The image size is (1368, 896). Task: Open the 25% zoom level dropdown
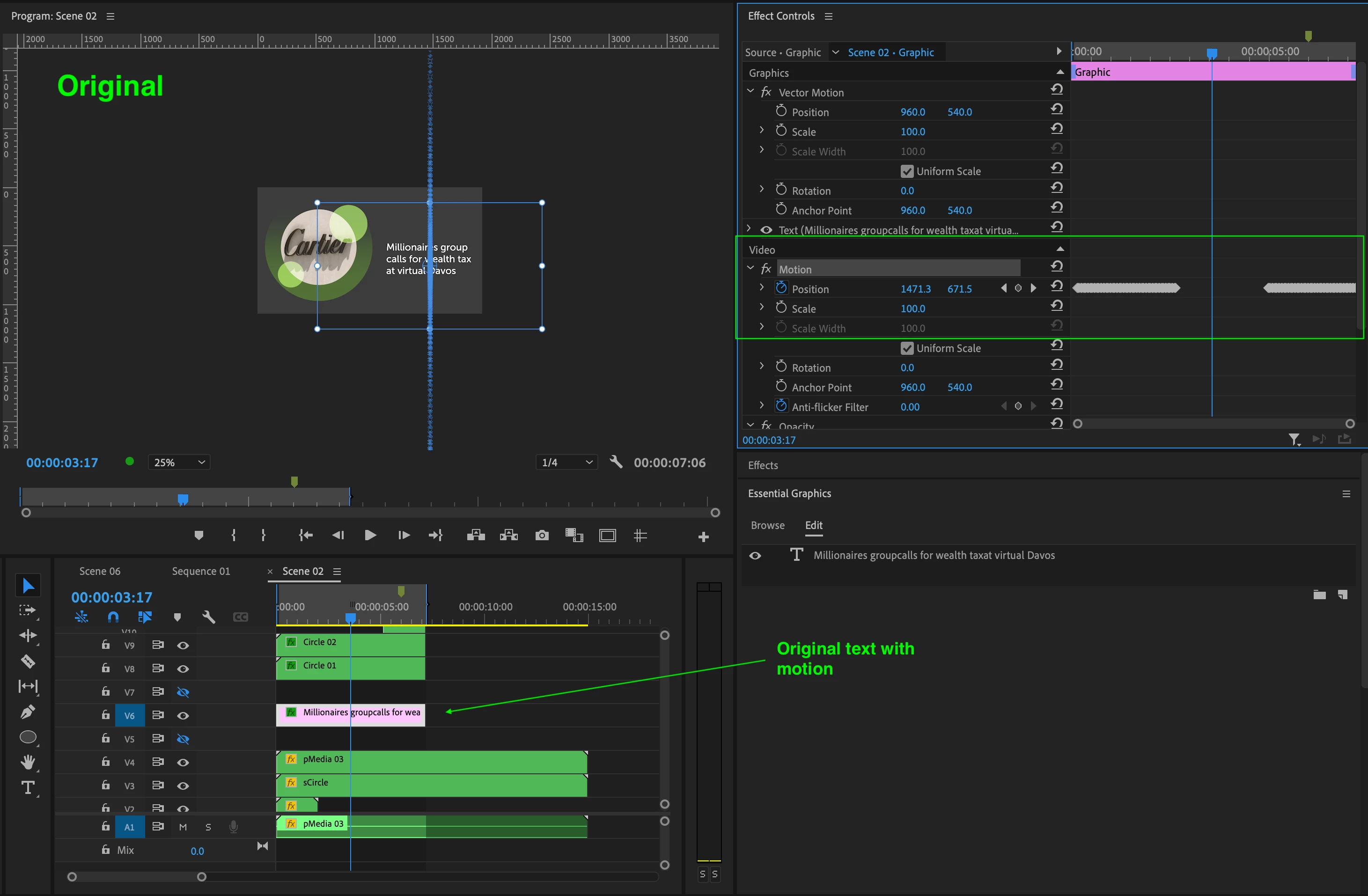pyautogui.click(x=179, y=462)
